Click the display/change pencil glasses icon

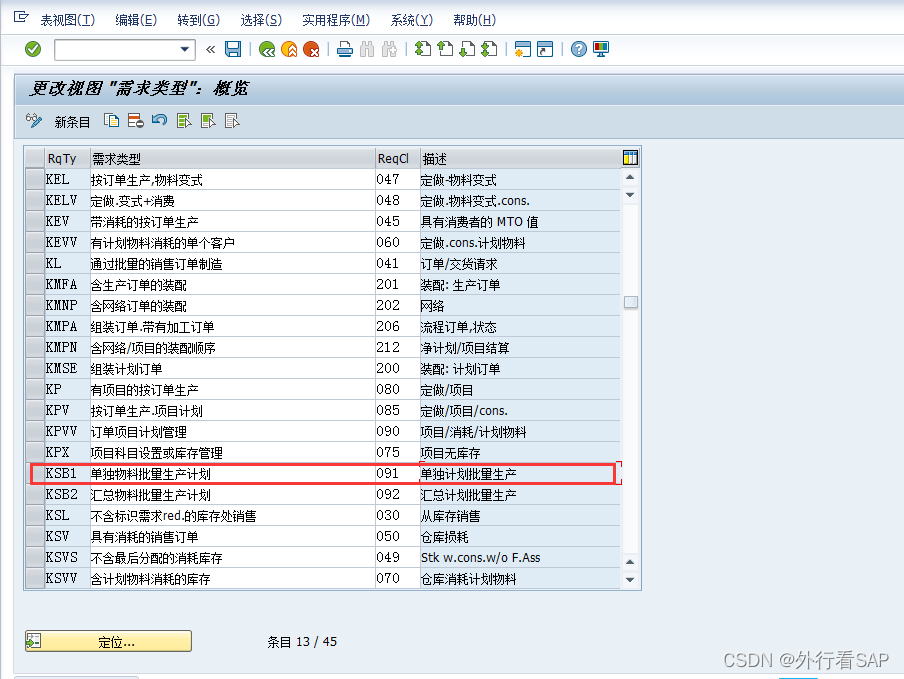coord(34,121)
